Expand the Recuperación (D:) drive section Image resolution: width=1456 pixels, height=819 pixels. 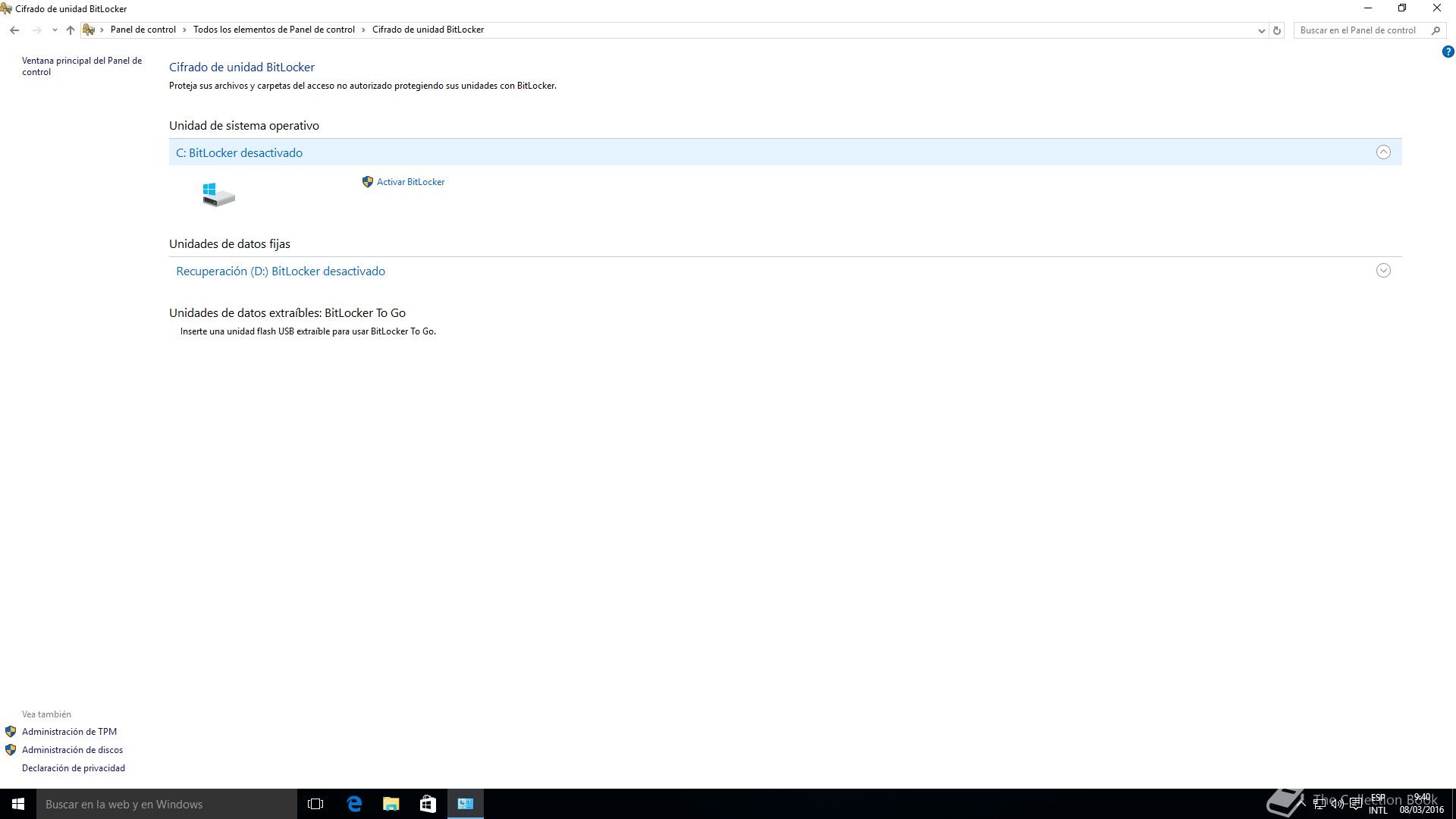[1383, 271]
